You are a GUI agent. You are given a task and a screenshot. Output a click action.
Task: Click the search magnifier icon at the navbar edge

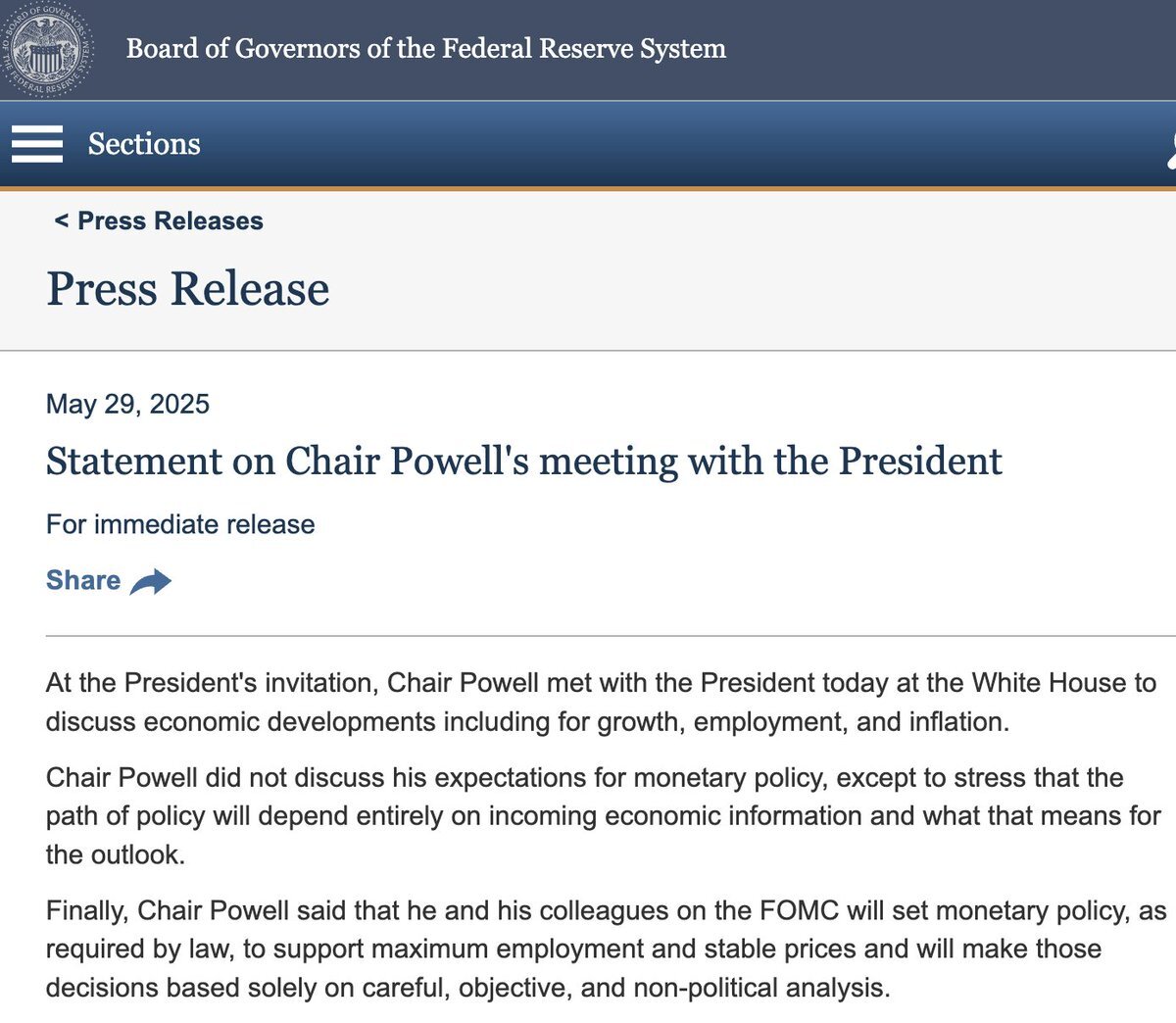(1171, 147)
